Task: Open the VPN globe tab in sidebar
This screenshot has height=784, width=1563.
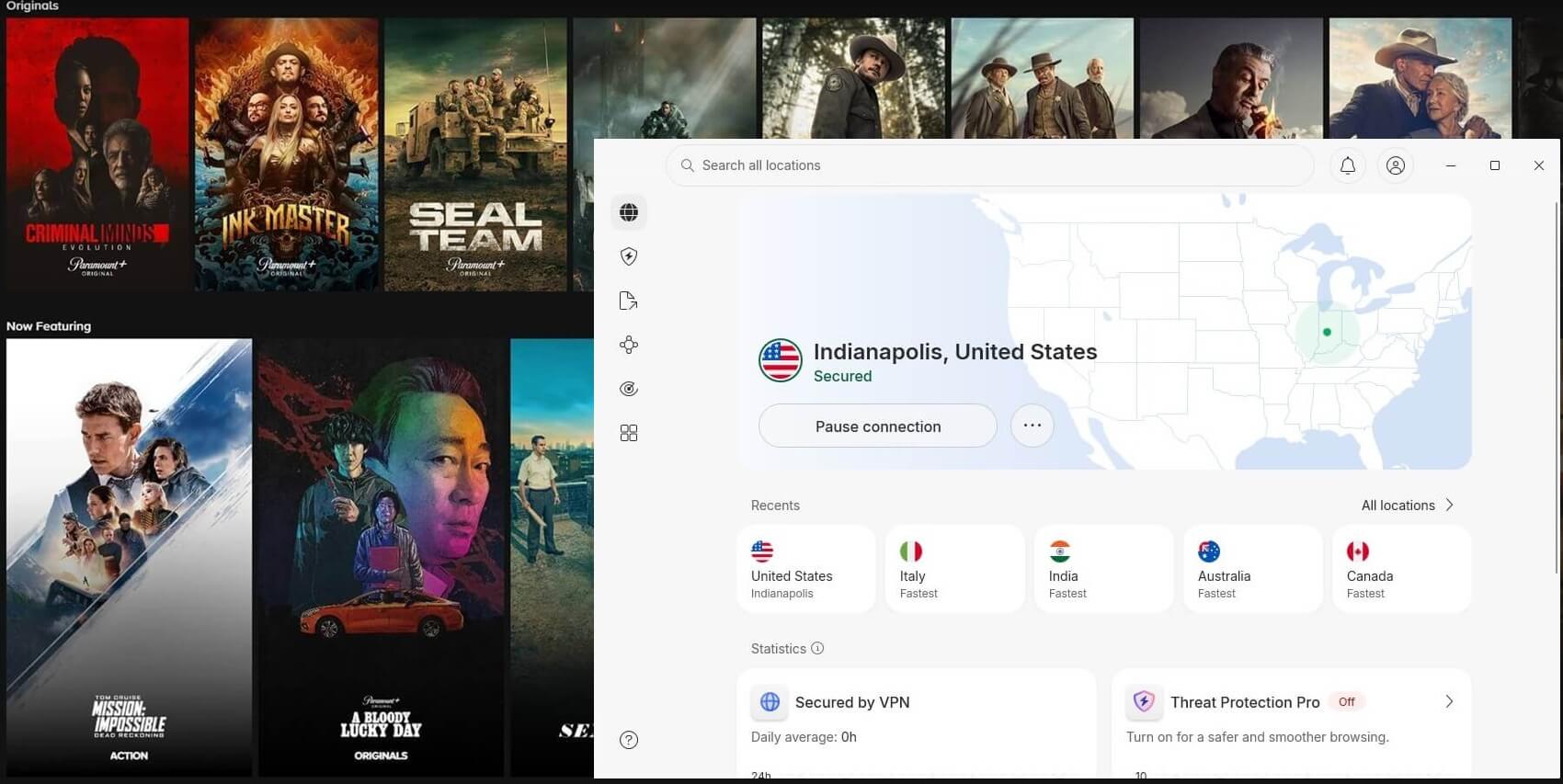Action: (x=629, y=212)
